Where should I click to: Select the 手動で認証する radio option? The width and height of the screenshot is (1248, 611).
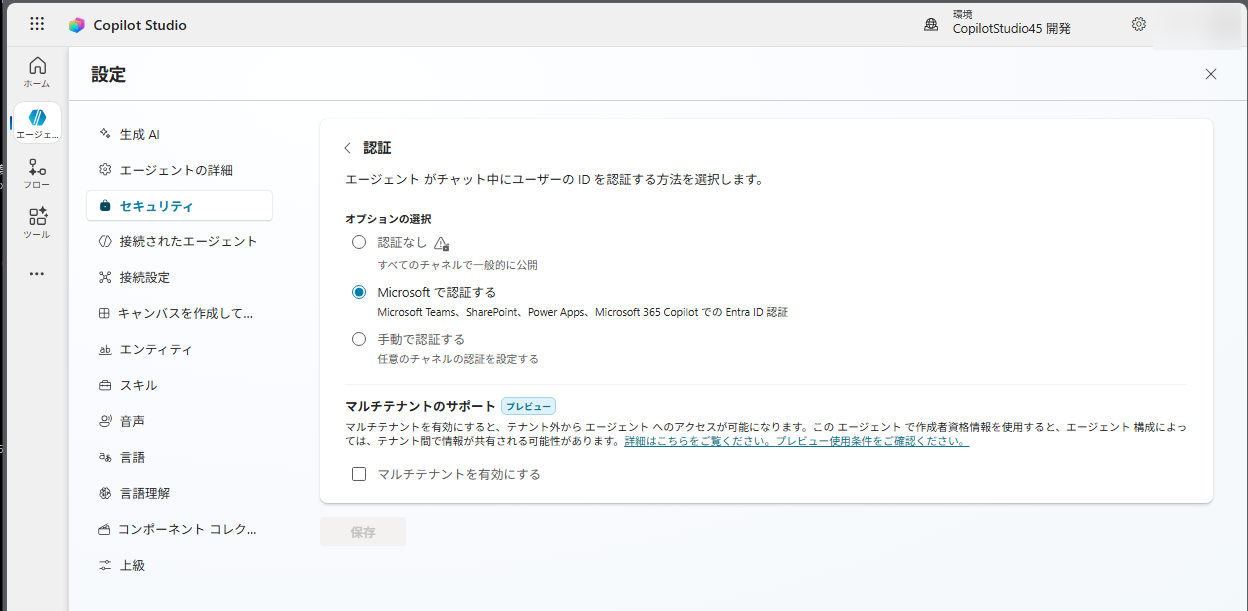coord(359,339)
